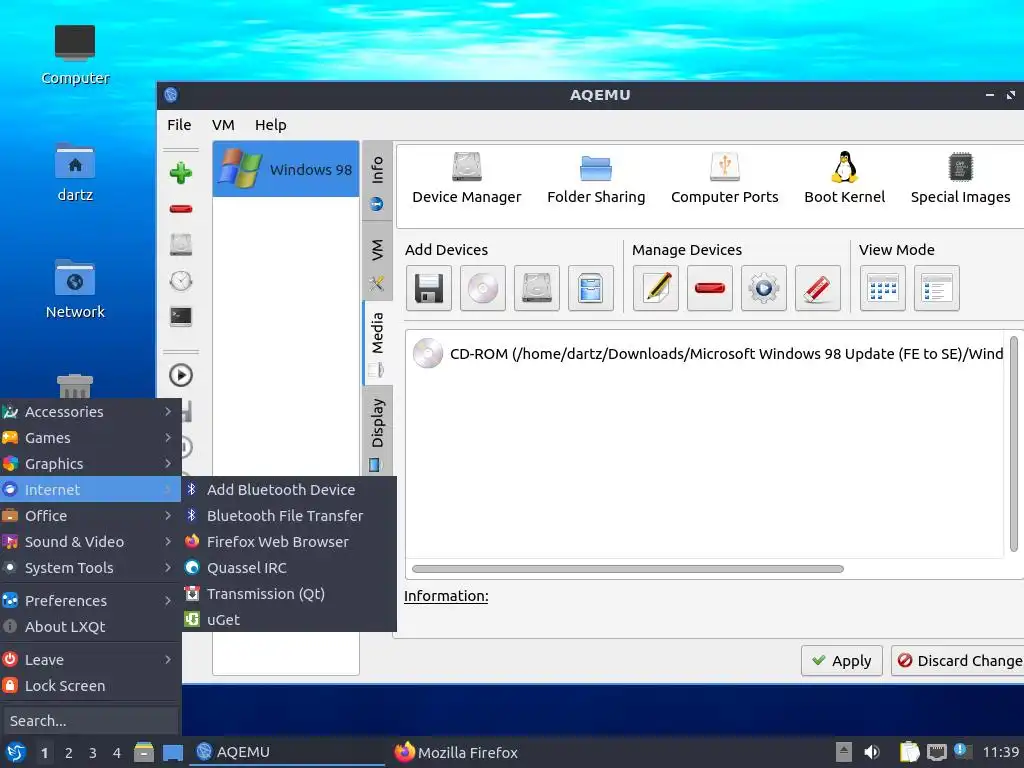Edit the selected device with pencil icon
1024x768 pixels.
[656, 288]
